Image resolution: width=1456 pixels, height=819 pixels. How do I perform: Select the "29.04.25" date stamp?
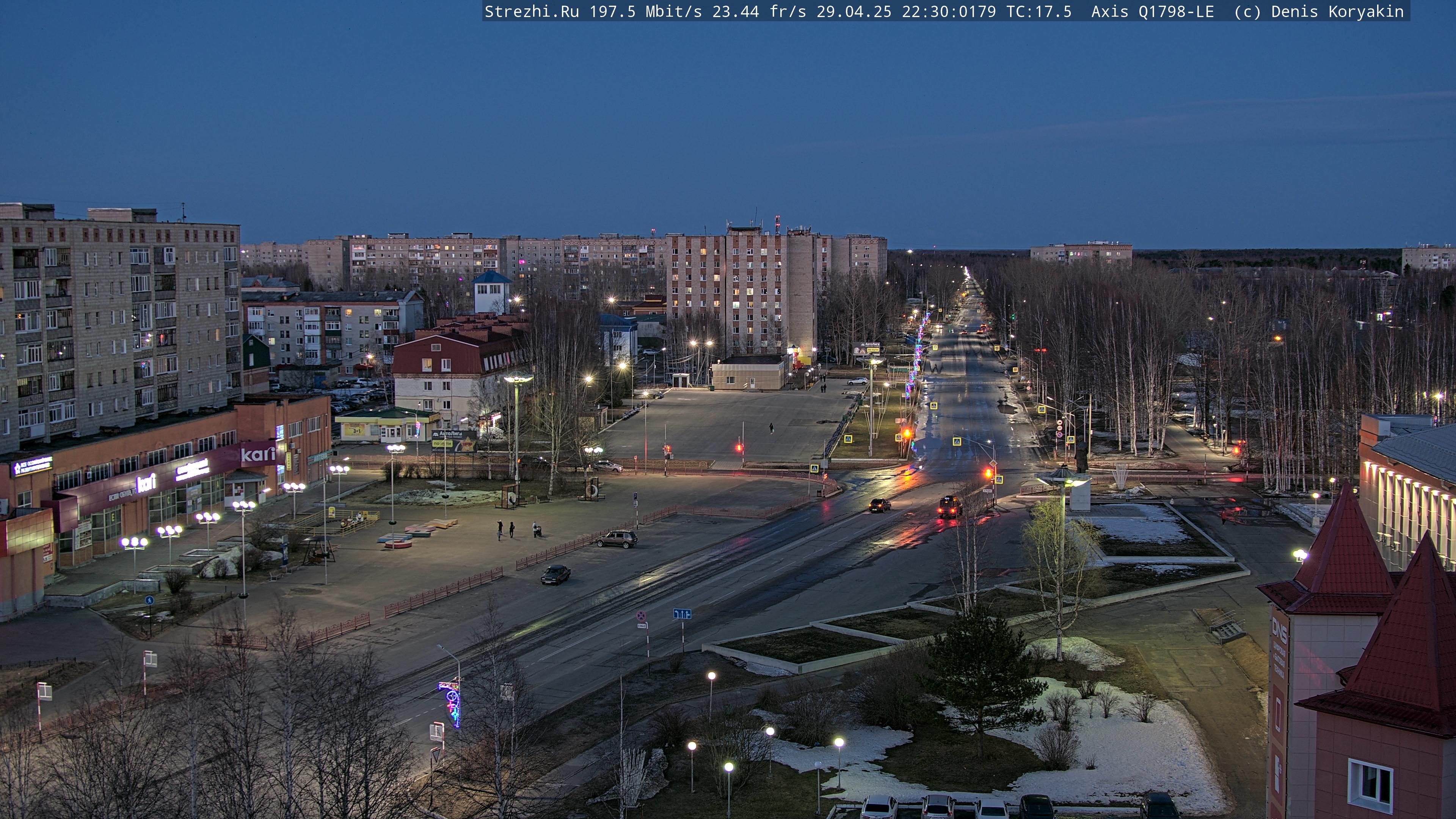tap(854, 12)
